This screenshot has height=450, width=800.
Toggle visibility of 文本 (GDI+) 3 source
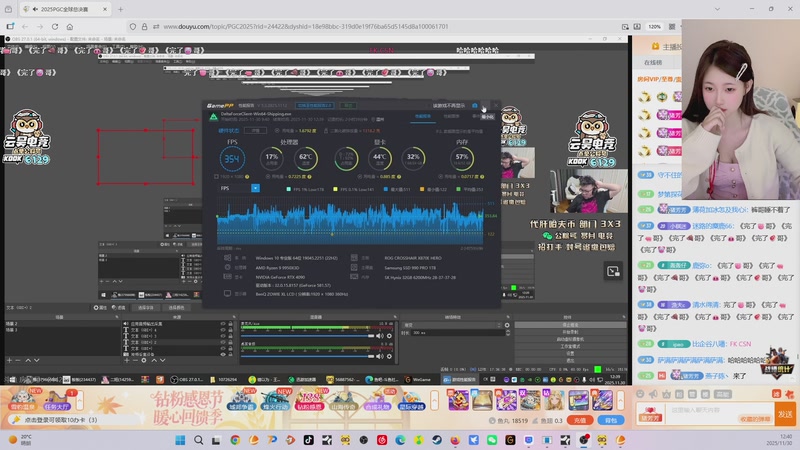coord(222,336)
